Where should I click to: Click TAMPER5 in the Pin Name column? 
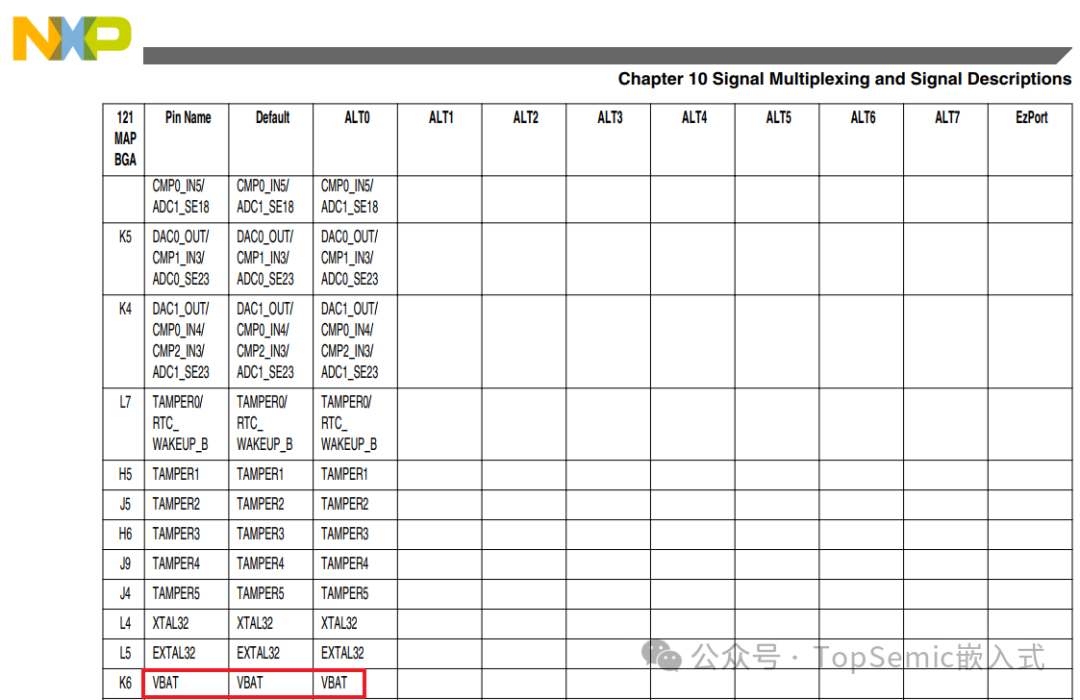coord(176,593)
